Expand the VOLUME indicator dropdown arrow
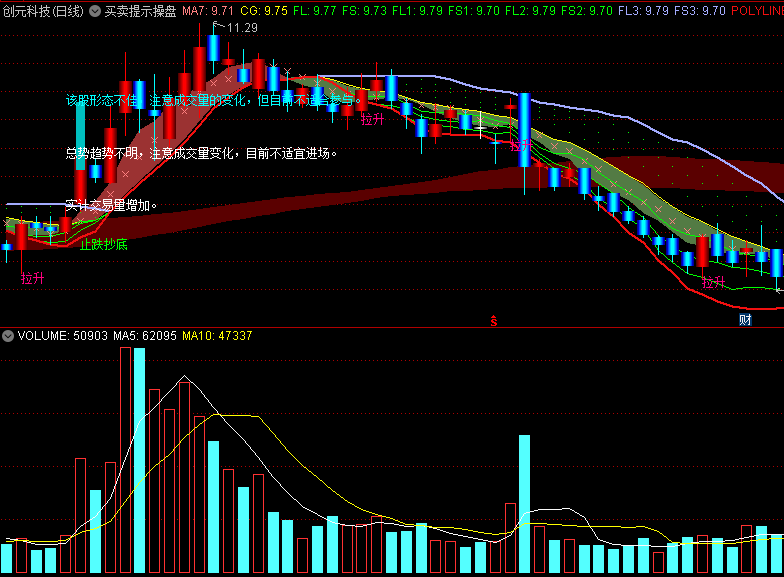 pyautogui.click(x=8, y=336)
